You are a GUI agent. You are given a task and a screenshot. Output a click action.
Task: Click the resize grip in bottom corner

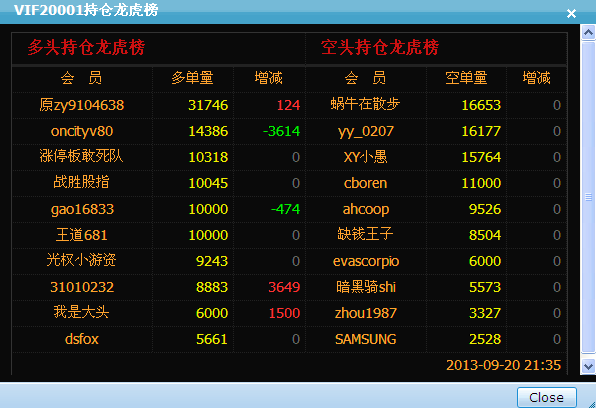click(x=592, y=404)
